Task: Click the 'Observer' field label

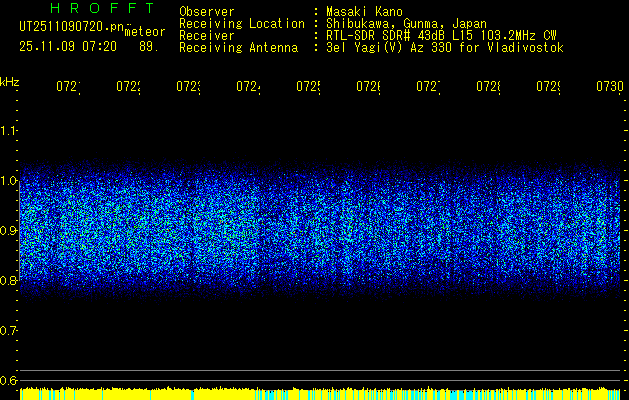Action: click(207, 11)
